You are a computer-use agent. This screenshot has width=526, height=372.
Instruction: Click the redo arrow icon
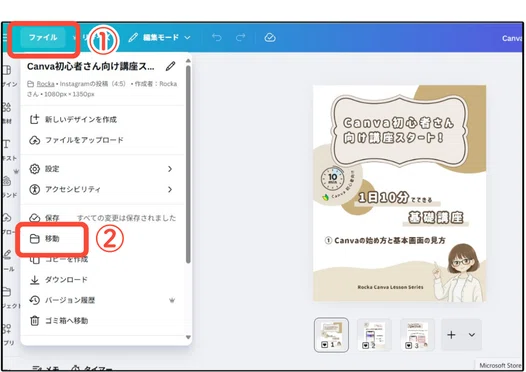click(240, 38)
